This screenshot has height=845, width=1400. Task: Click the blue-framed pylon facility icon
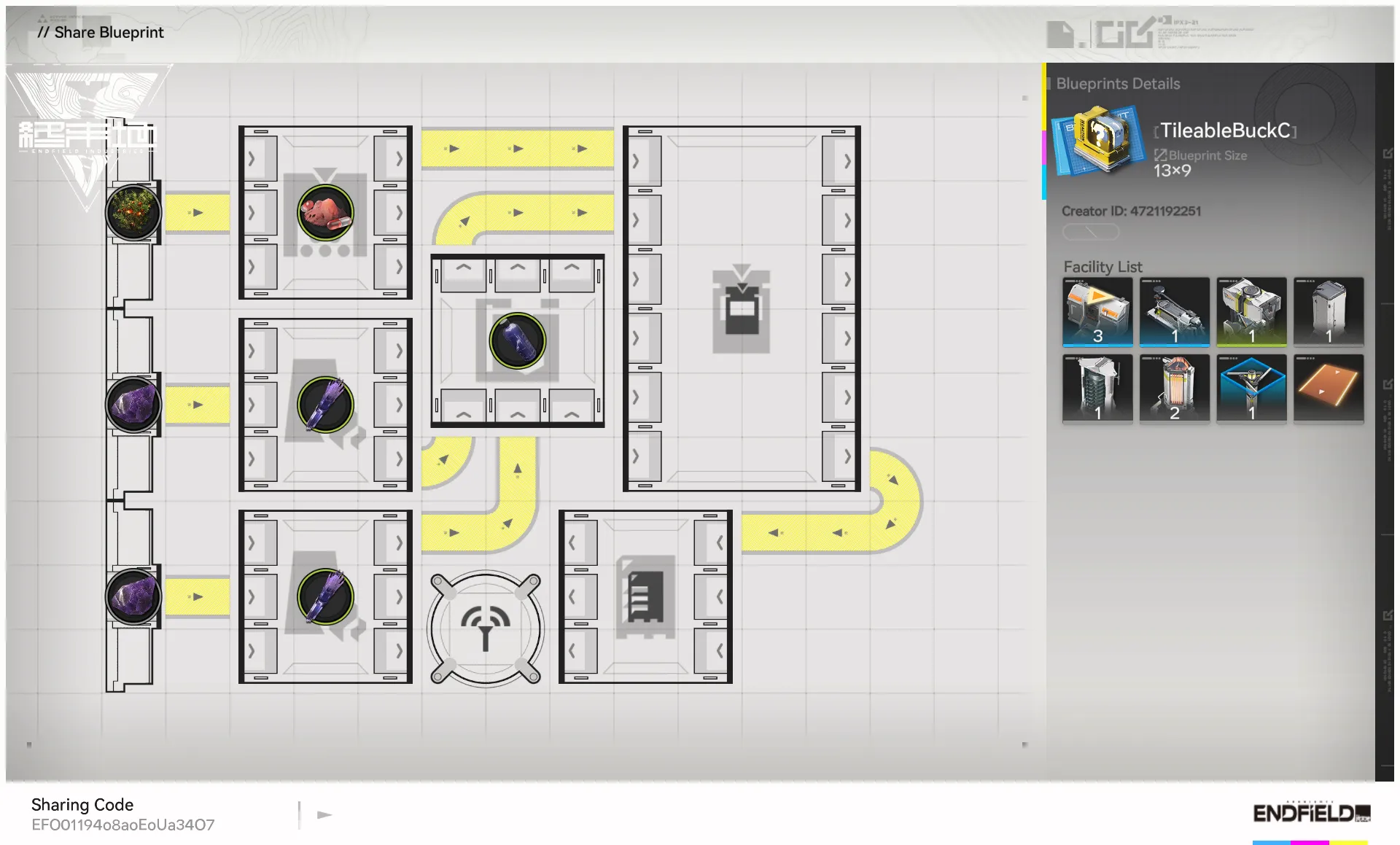1251,387
